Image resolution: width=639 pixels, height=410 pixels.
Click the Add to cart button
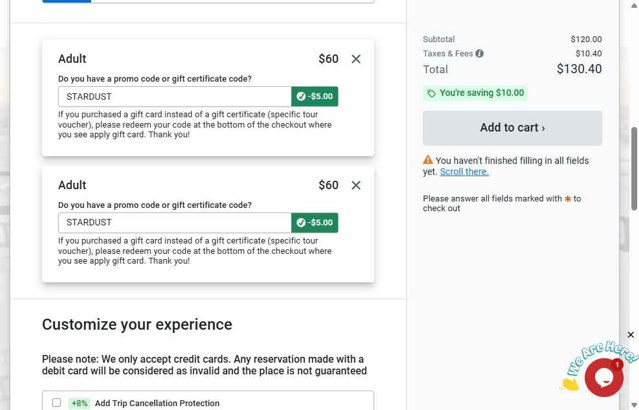coord(512,128)
